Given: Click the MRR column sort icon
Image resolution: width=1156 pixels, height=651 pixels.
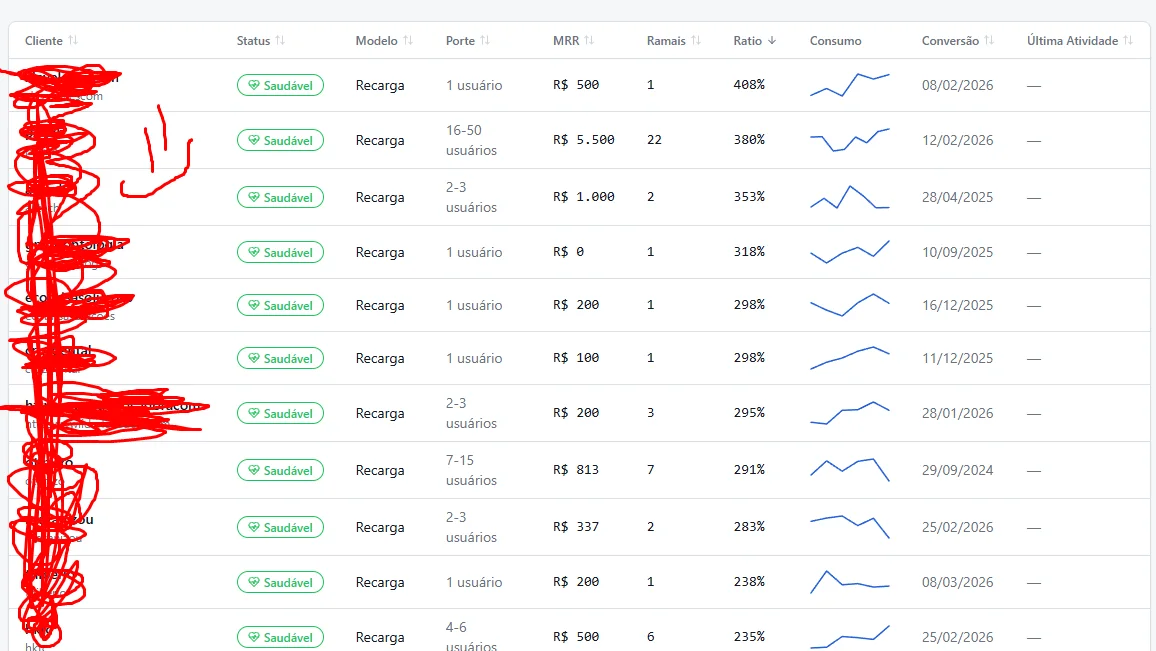Looking at the screenshot, I should click(x=589, y=41).
